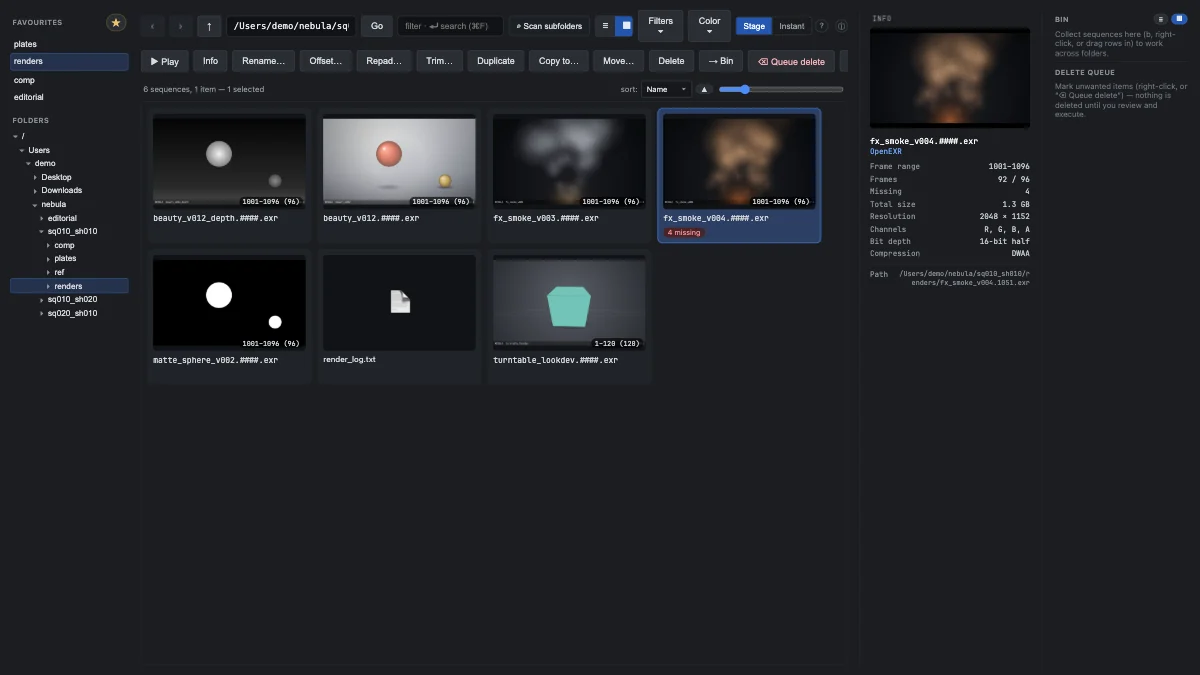
Task: Switch main browser to list view
Action: click(605, 26)
